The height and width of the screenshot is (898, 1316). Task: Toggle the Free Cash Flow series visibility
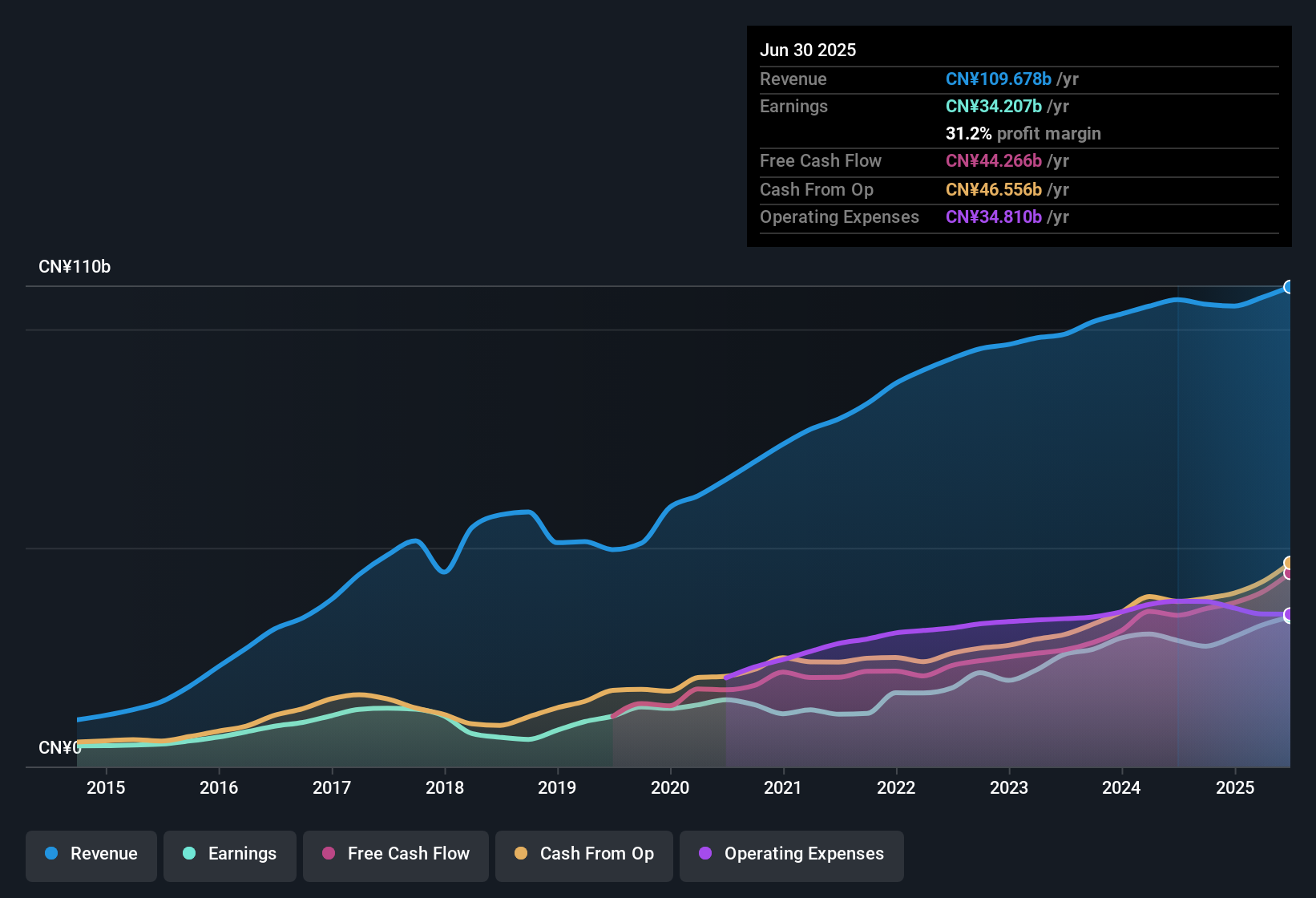396,854
